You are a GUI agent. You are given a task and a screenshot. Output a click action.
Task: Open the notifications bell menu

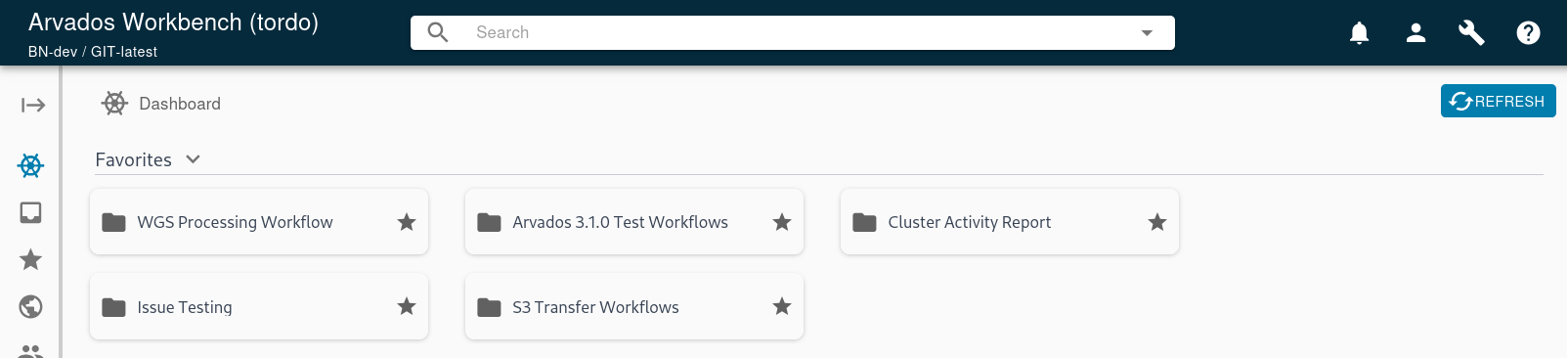click(1359, 33)
